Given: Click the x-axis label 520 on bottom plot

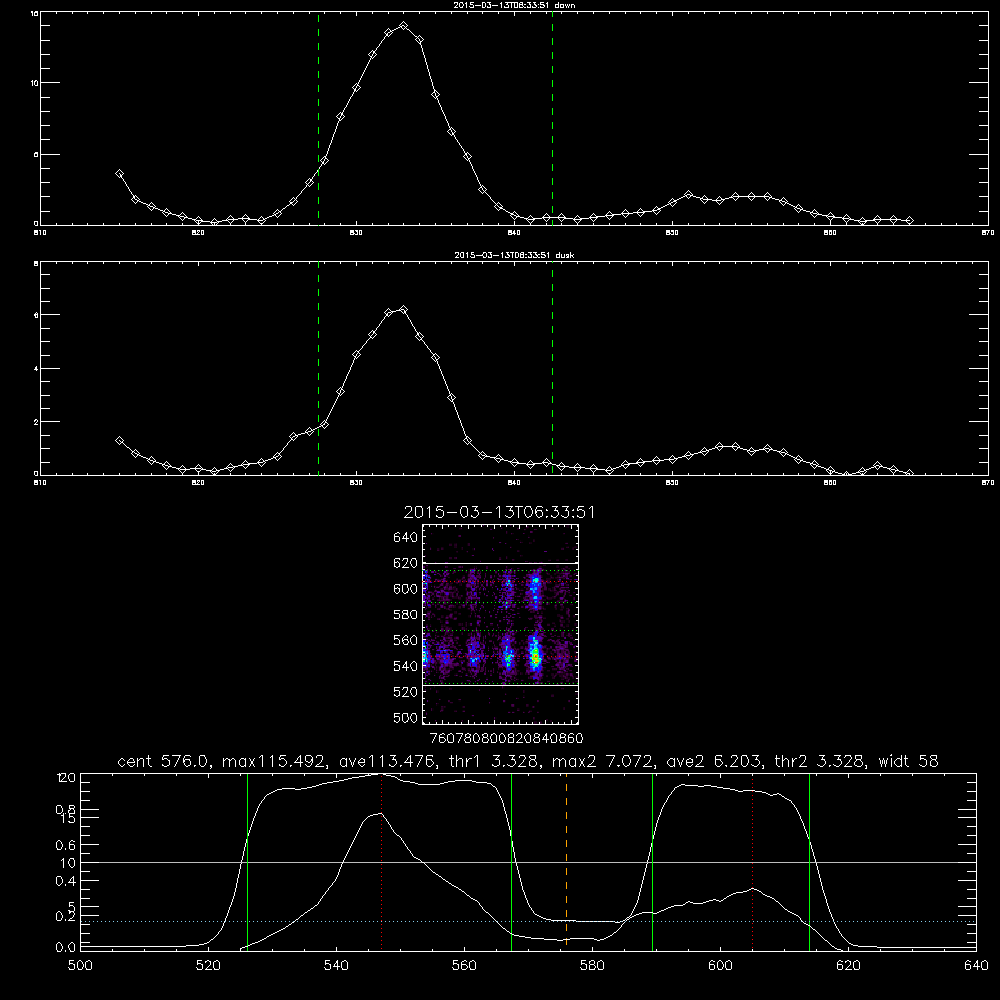Looking at the screenshot, I should pyautogui.click(x=208, y=966).
